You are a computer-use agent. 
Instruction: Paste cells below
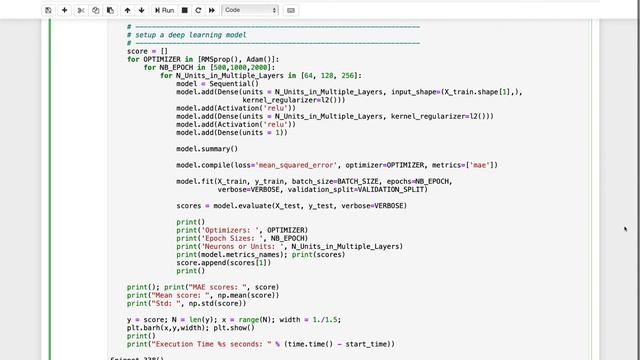[110, 10]
